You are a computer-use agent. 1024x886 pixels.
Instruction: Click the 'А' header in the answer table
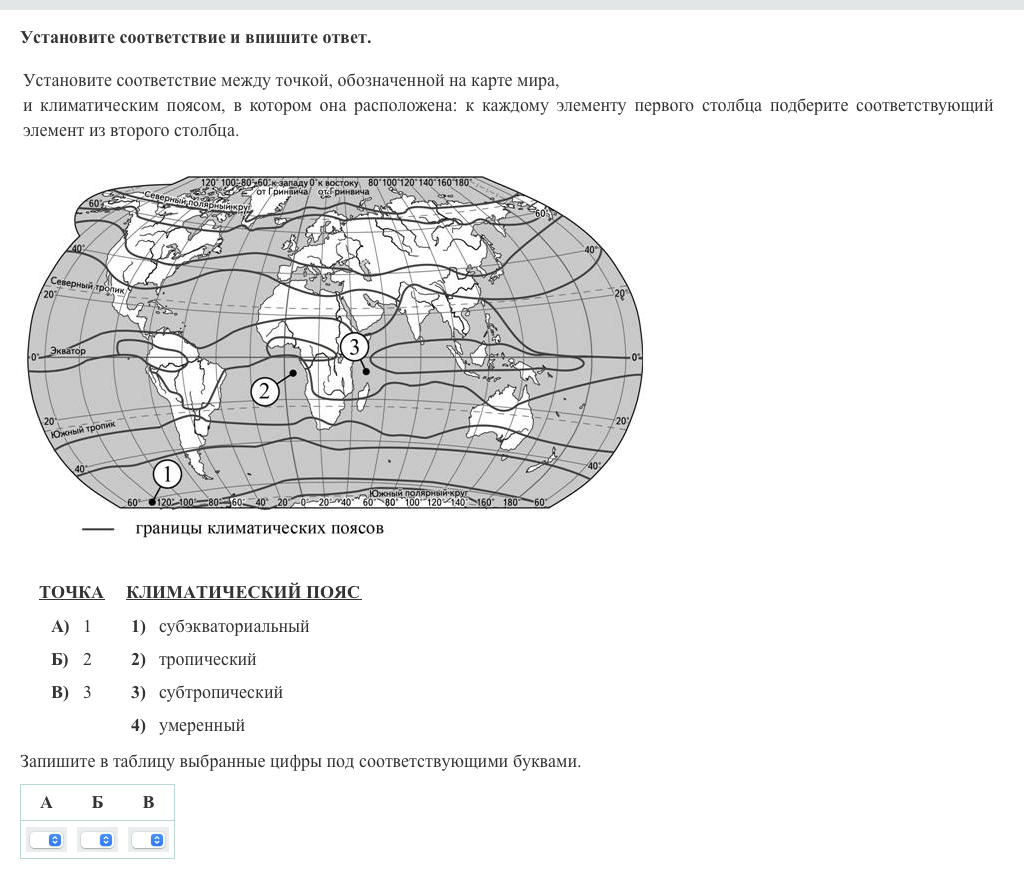[46, 802]
